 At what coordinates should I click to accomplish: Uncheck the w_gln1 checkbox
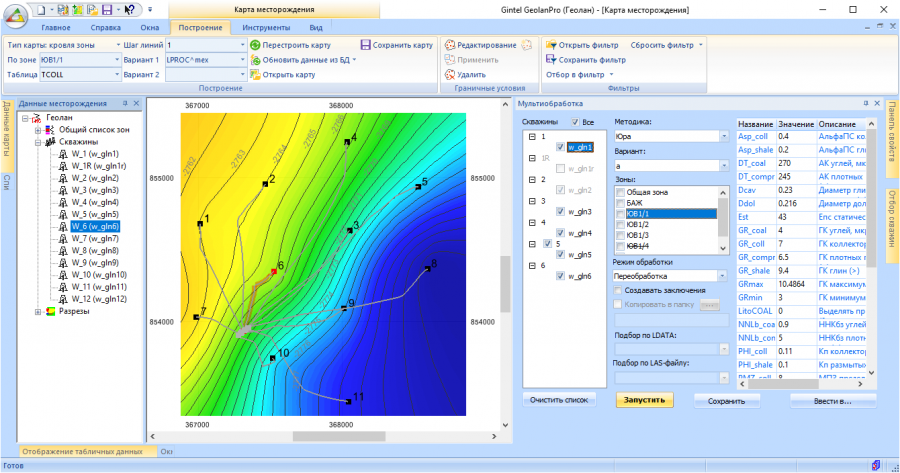tap(560, 148)
